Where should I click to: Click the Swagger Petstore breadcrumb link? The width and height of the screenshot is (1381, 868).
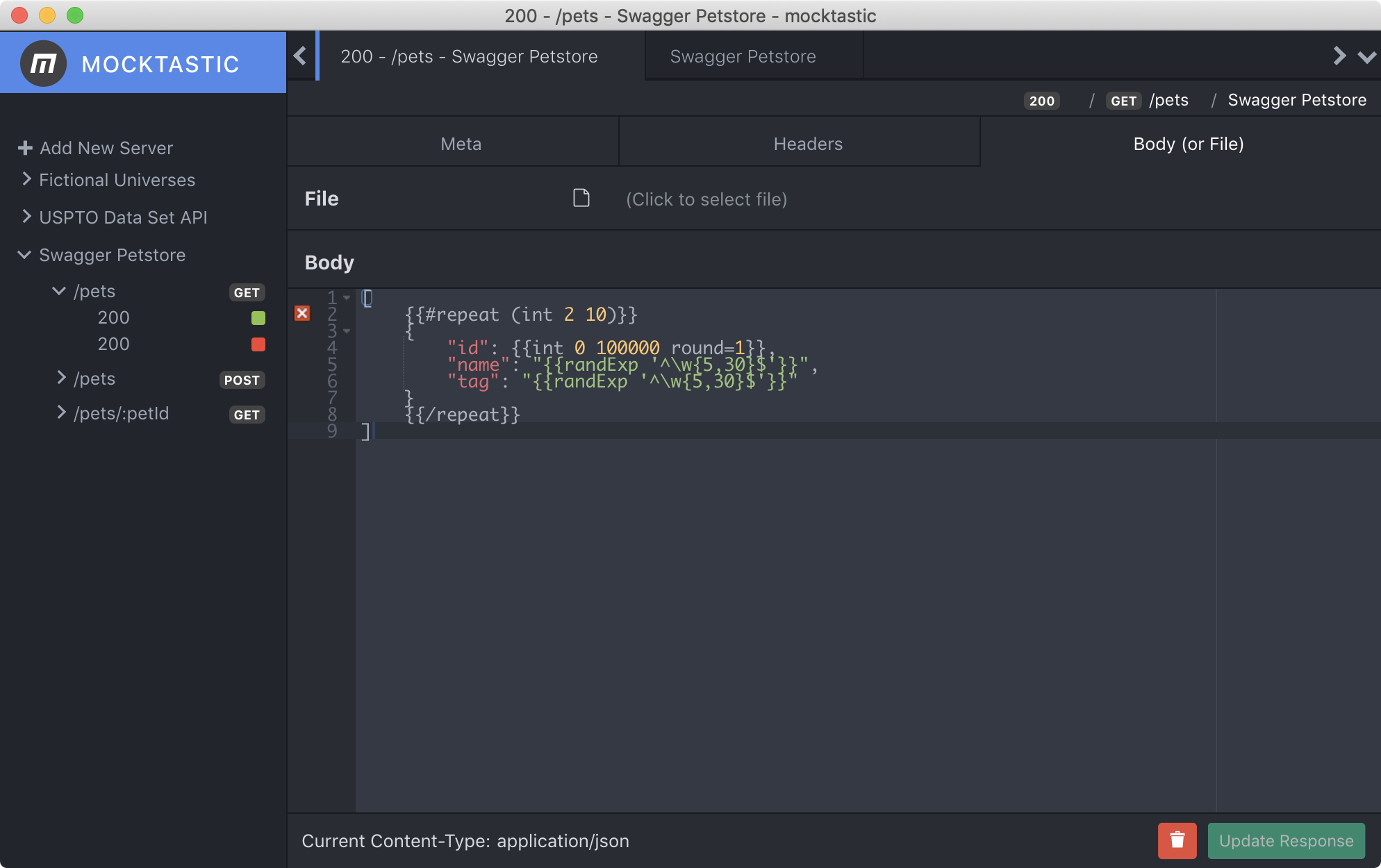coord(1297,100)
